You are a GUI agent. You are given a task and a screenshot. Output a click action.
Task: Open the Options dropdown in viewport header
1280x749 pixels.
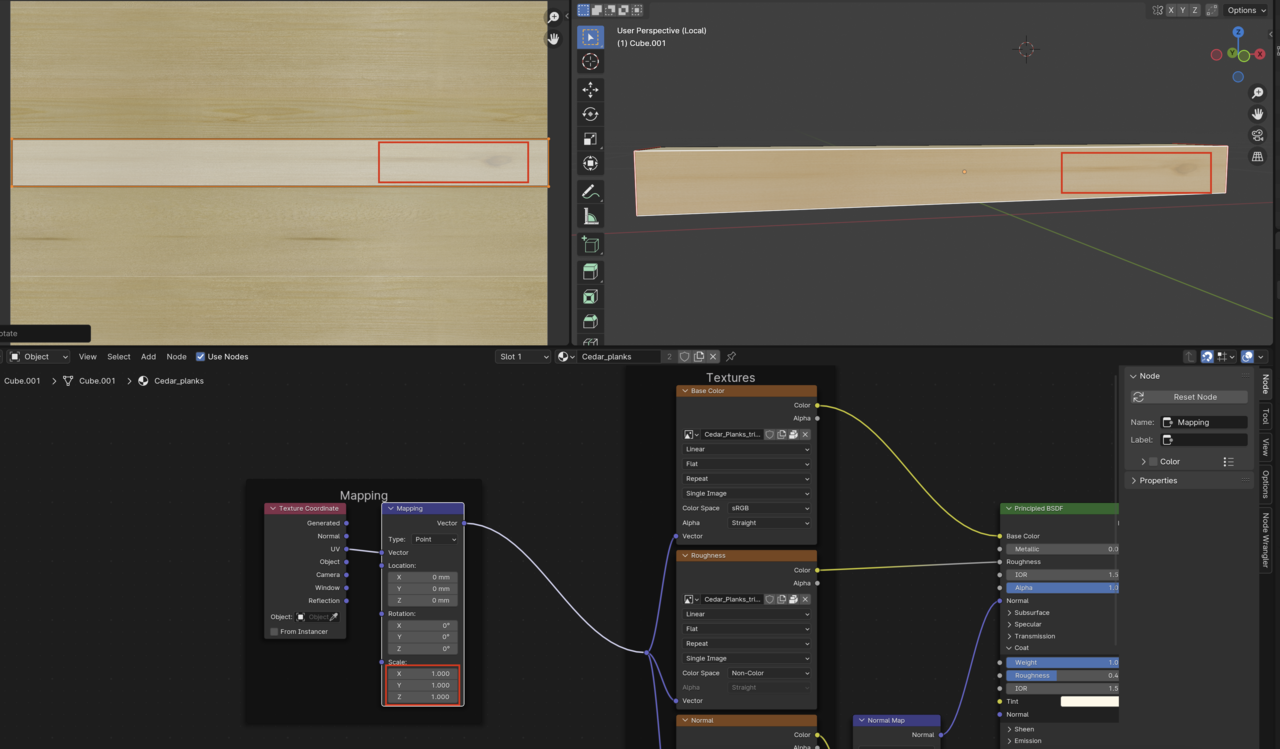(x=1243, y=10)
